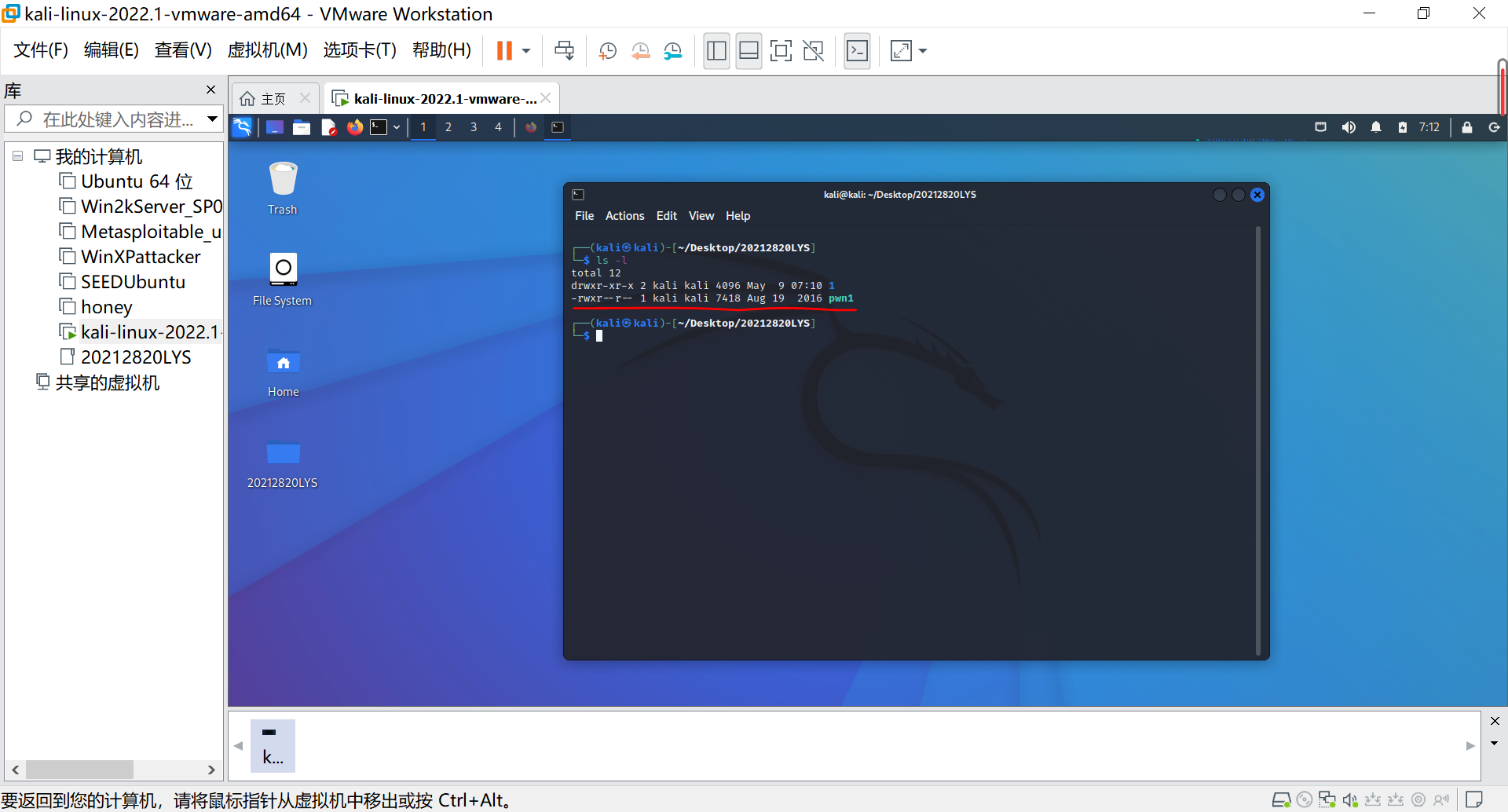Viewport: 1508px width, 812px height.
Task: Select Win2kServer_SP0 in the library
Action: click(141, 207)
